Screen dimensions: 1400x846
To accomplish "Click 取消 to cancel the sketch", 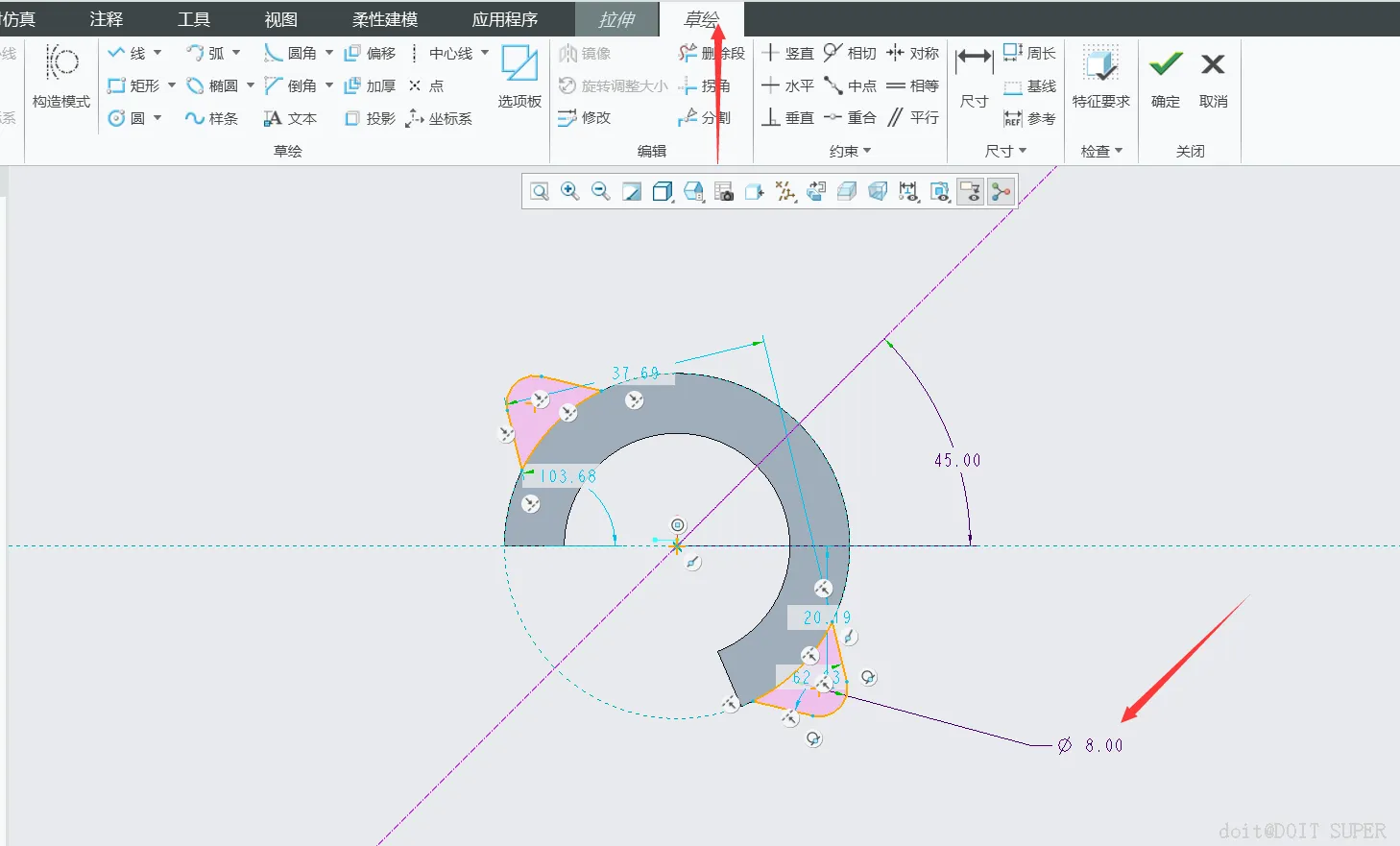I will pos(1214,79).
